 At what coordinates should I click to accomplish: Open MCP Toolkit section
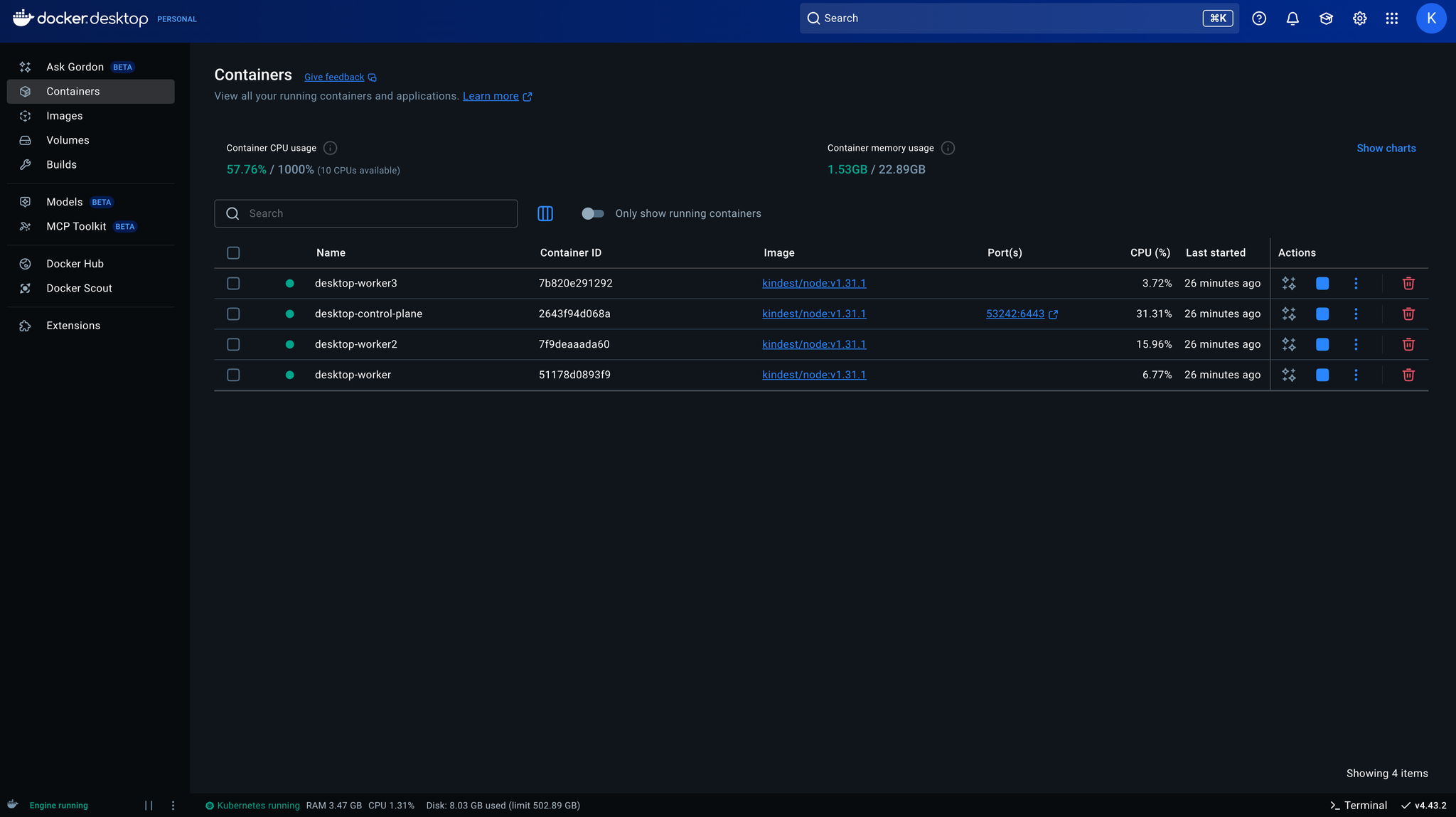pyautogui.click(x=90, y=226)
